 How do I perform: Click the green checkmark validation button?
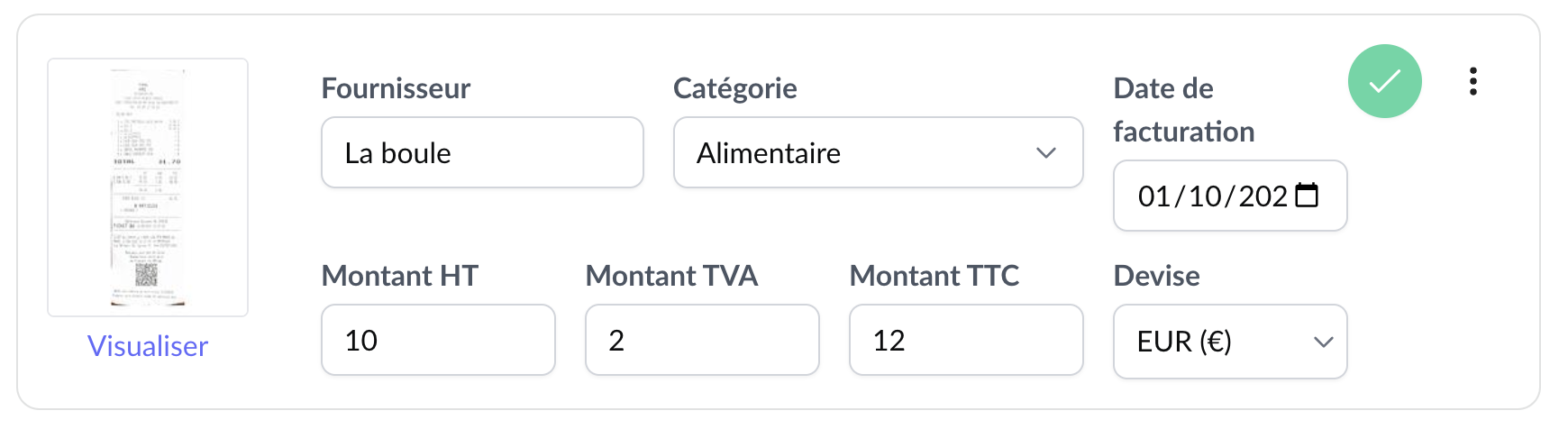1384,81
